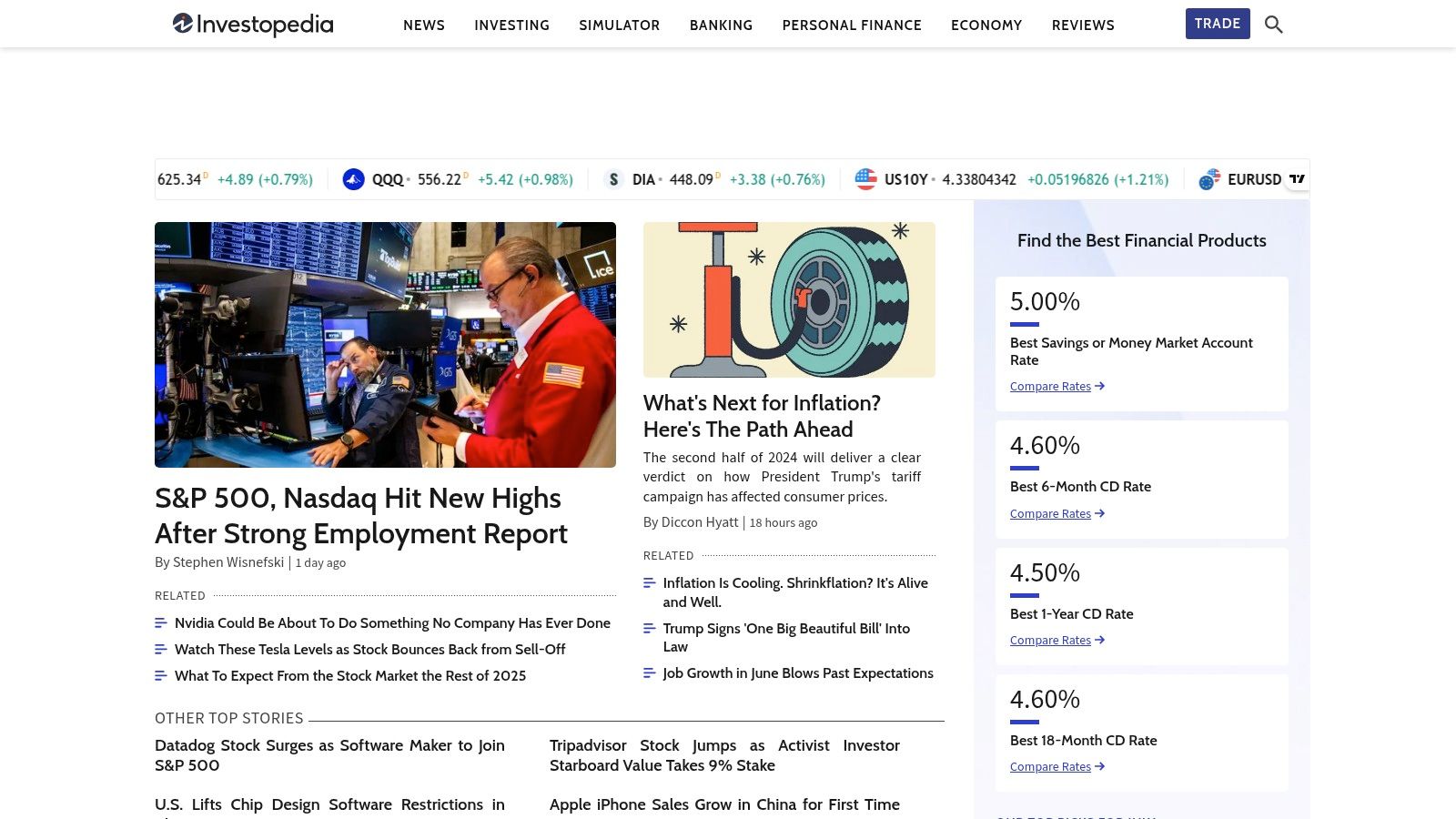Image resolution: width=1456 pixels, height=819 pixels.
Task: Read Trump Signs 'One Big Beautiful Bill' article
Action: click(786, 638)
